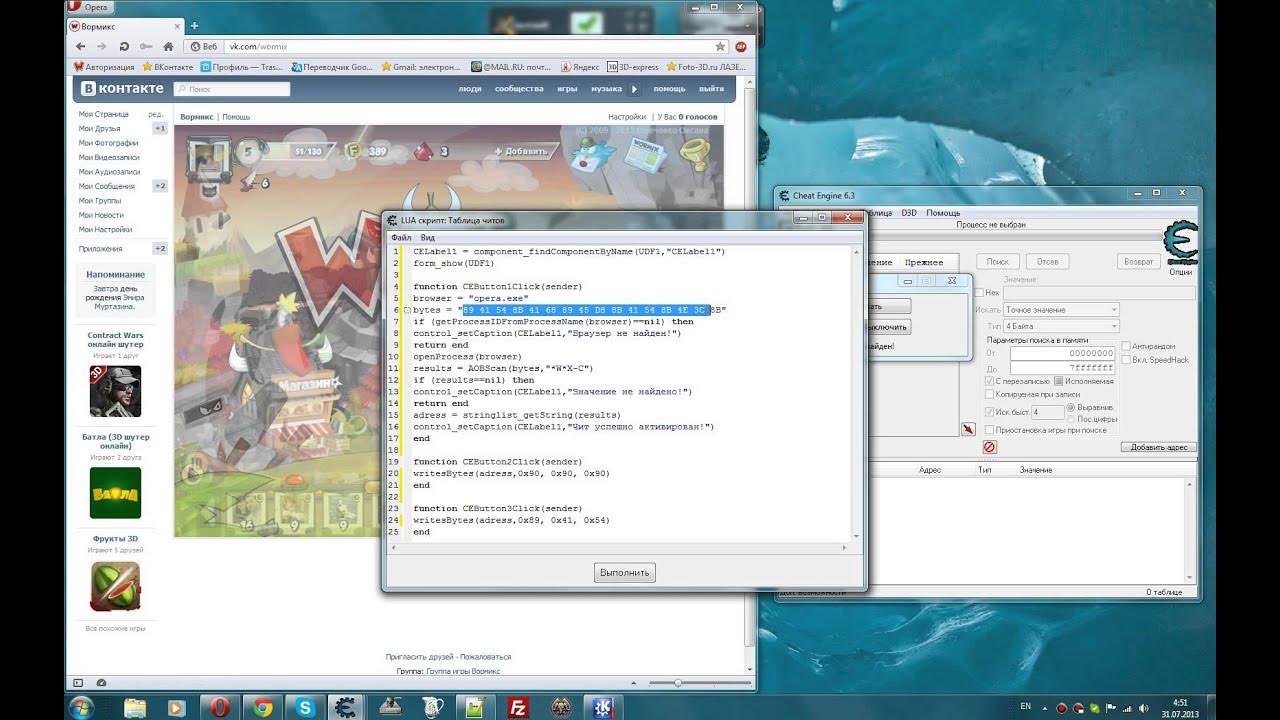The image size is (1280, 720).
Task: Click 'Возврат' undo scan button
Action: point(1139,261)
